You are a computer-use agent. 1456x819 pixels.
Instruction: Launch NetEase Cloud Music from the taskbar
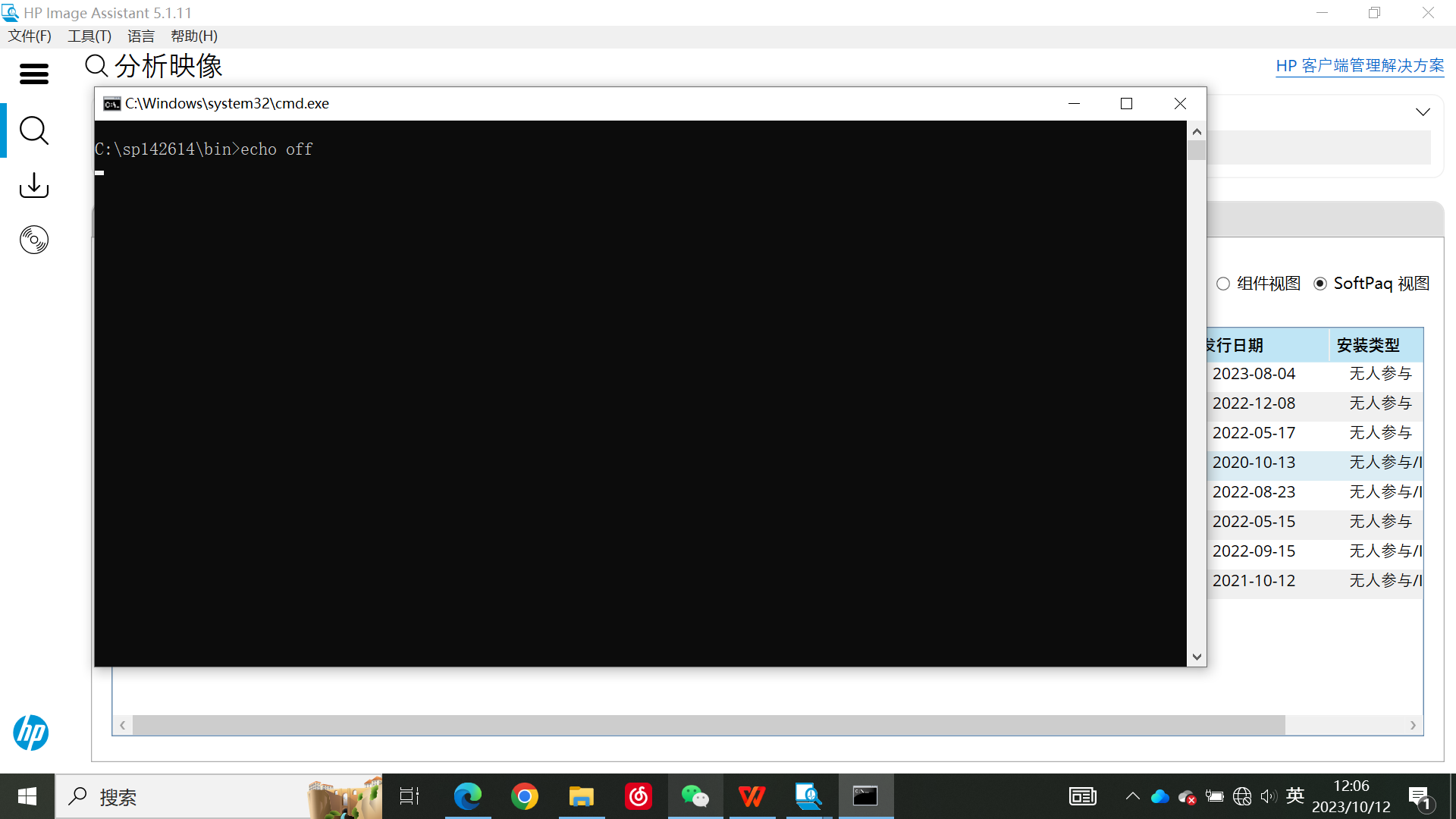click(639, 796)
